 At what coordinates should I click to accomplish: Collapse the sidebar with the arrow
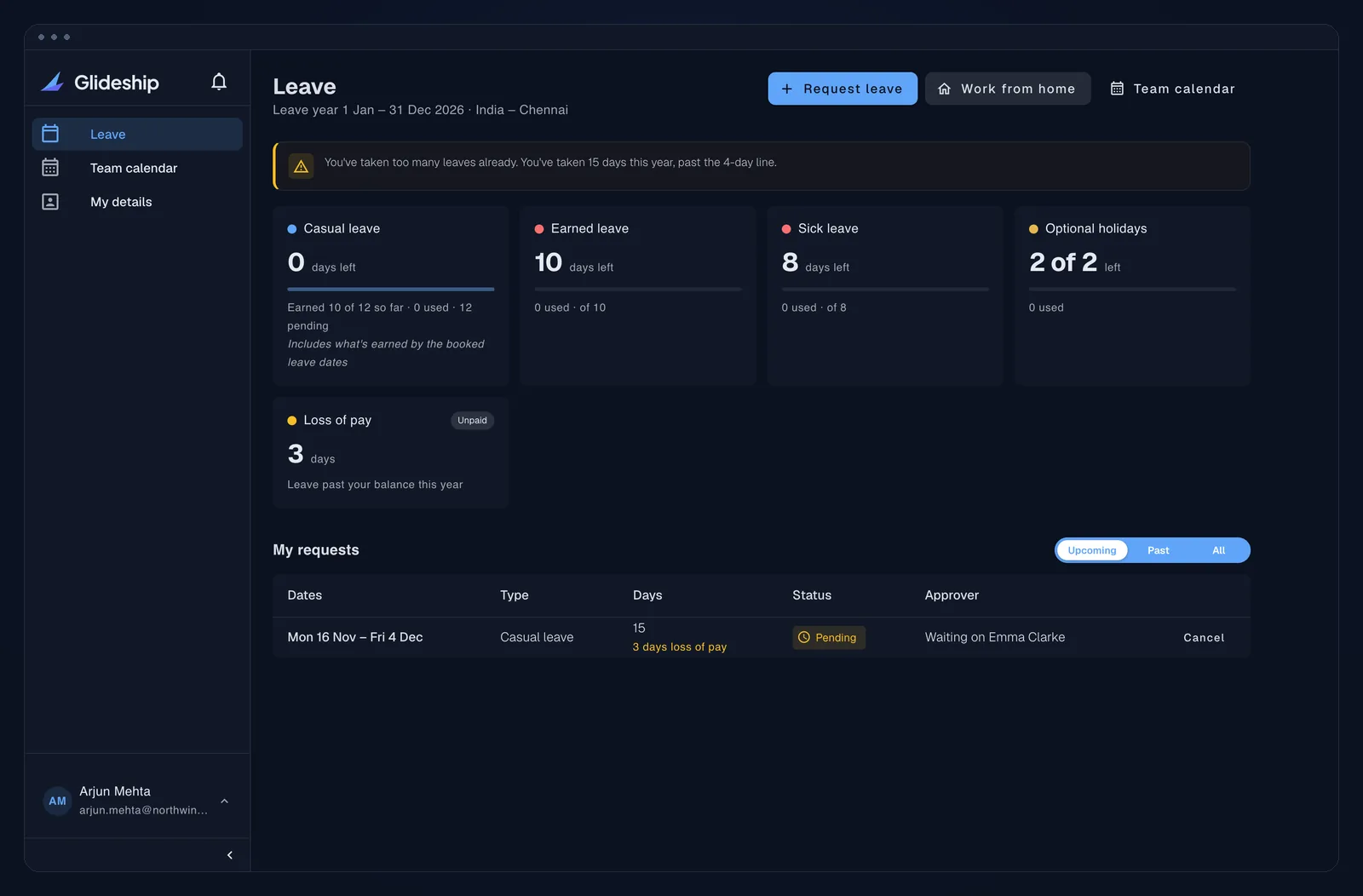point(229,855)
